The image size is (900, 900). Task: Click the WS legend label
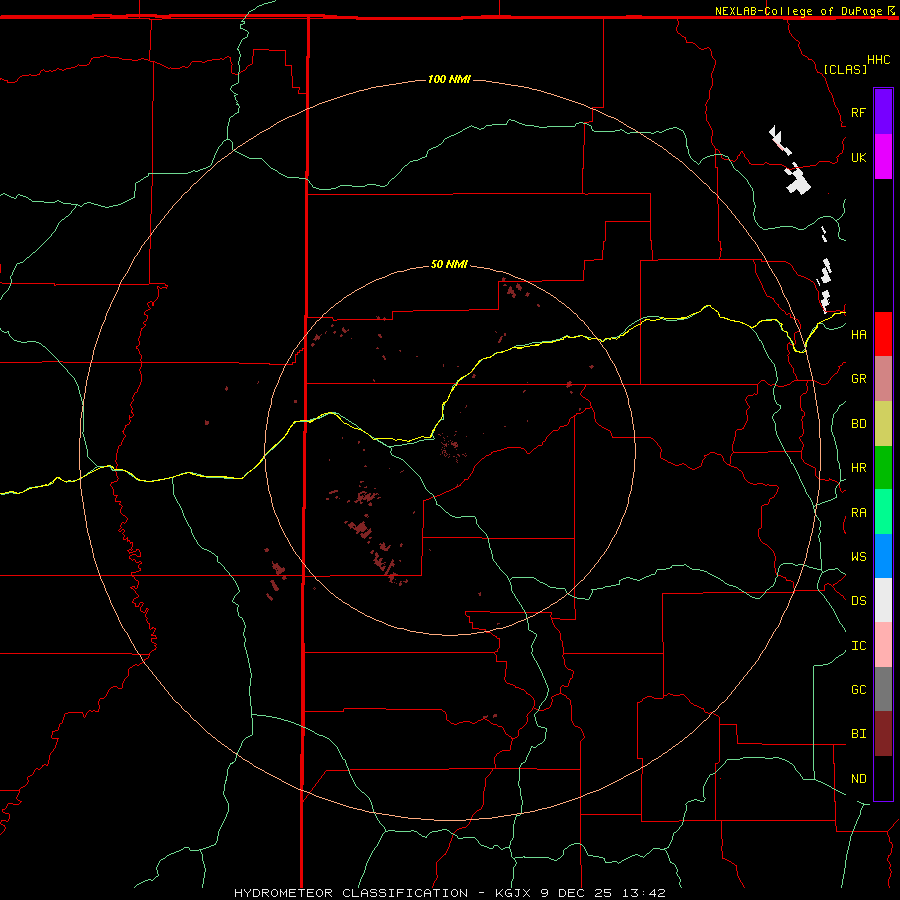858,556
